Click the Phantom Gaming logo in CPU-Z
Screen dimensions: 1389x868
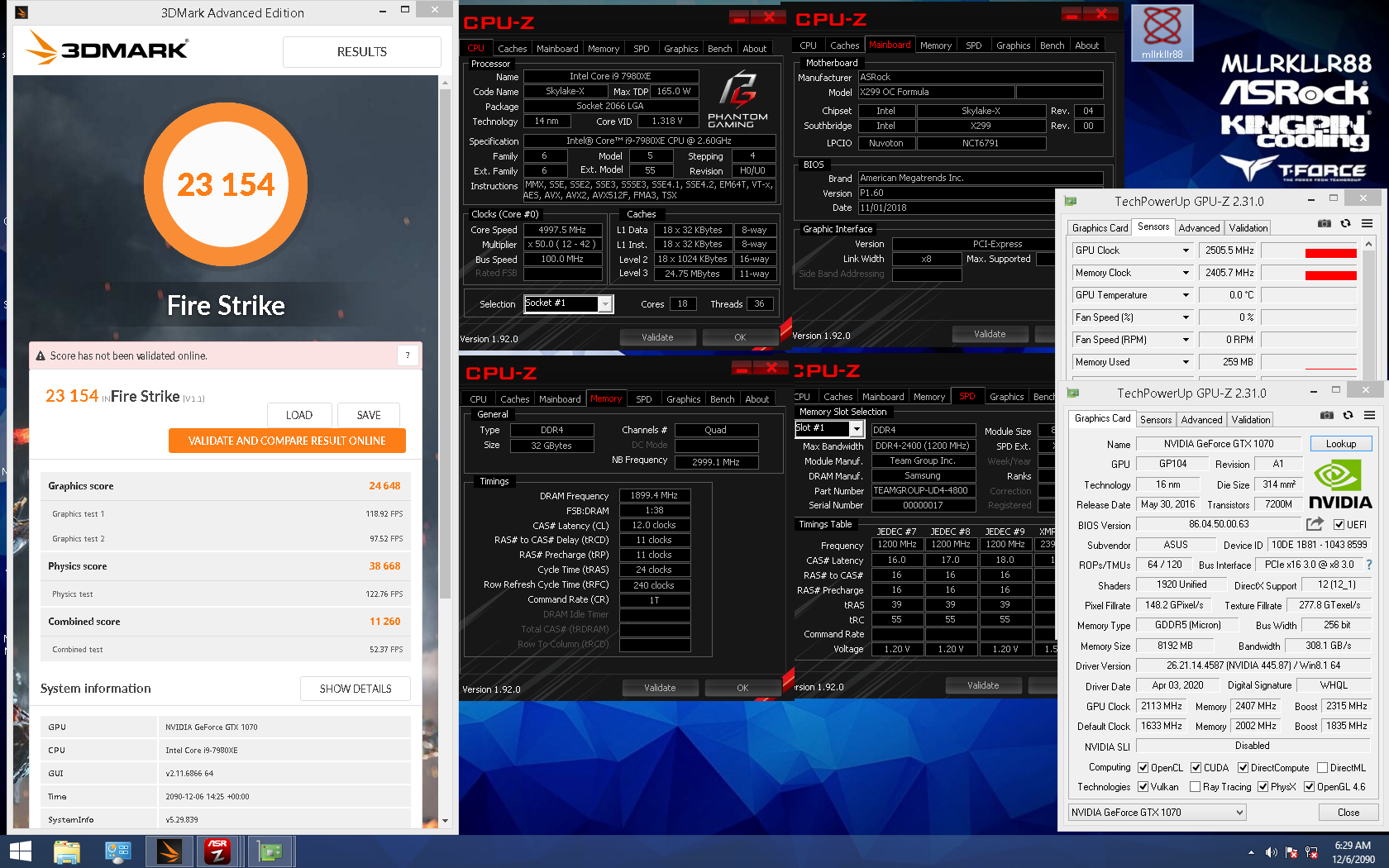click(737, 99)
